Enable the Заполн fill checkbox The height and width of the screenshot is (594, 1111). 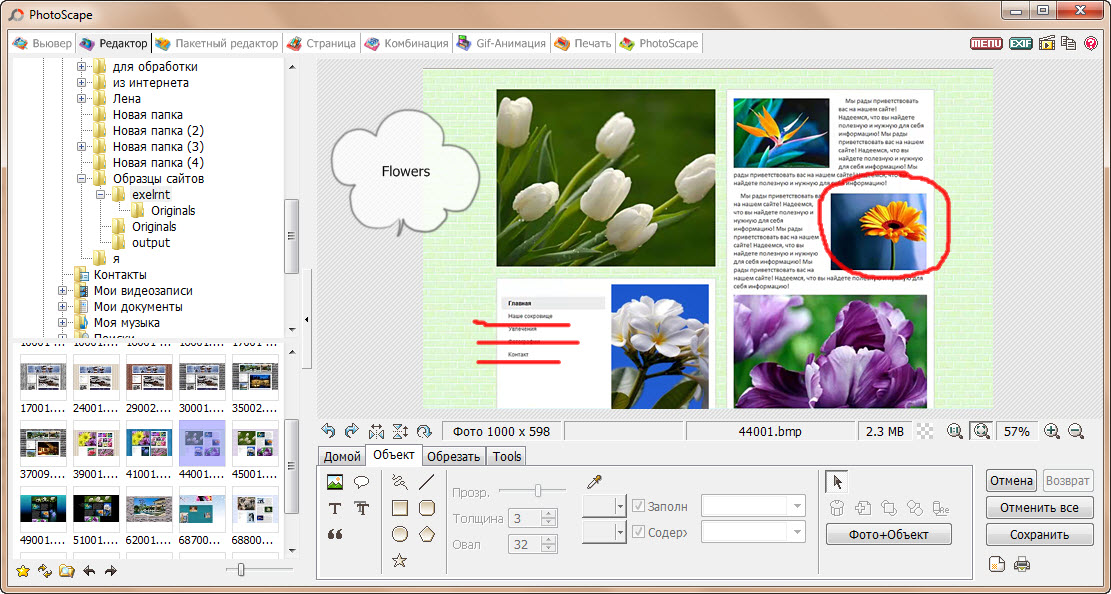click(639, 506)
